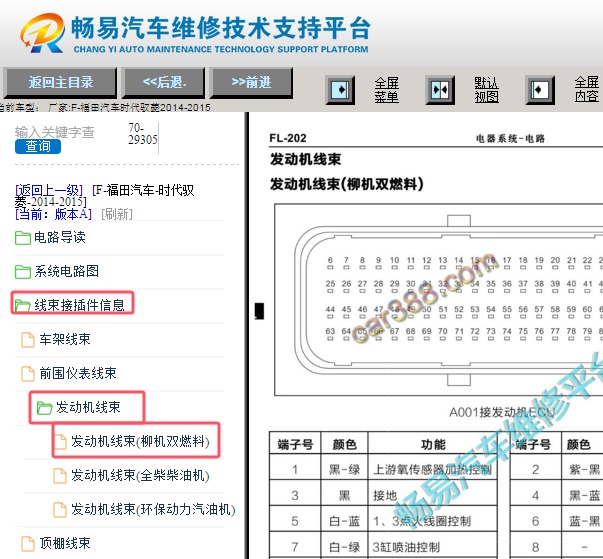Collapse the 发动机线束 open folder icon

(44, 408)
